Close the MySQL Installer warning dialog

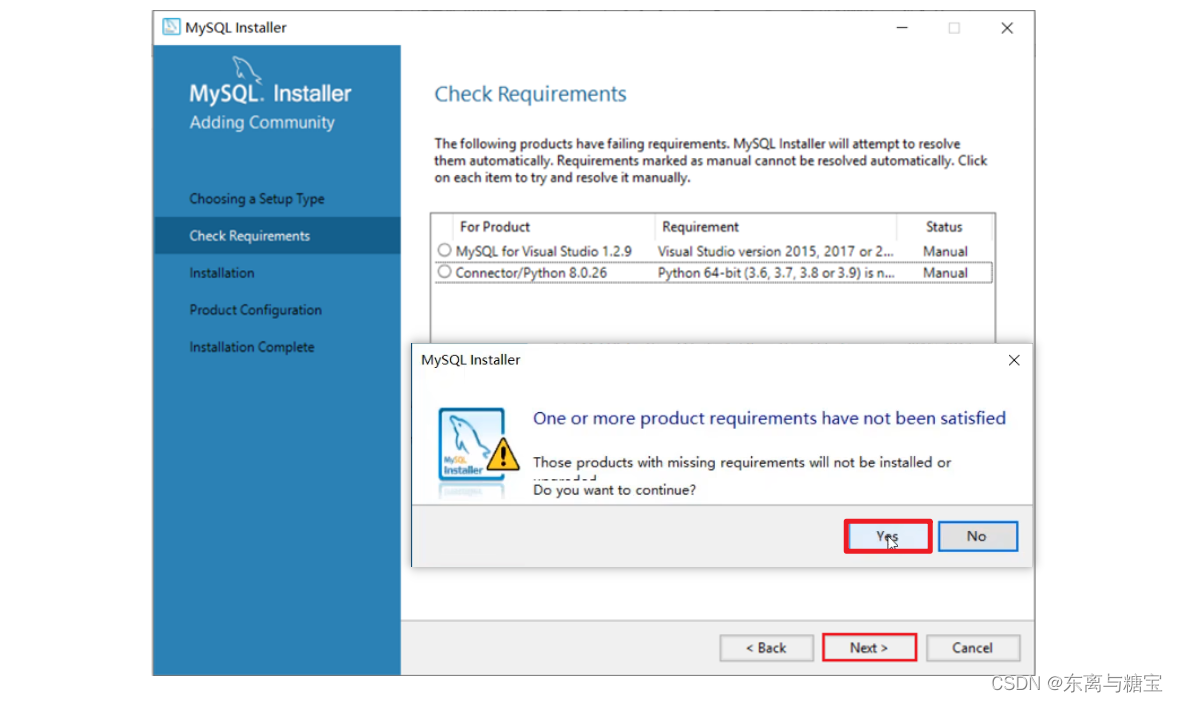coord(1013,360)
